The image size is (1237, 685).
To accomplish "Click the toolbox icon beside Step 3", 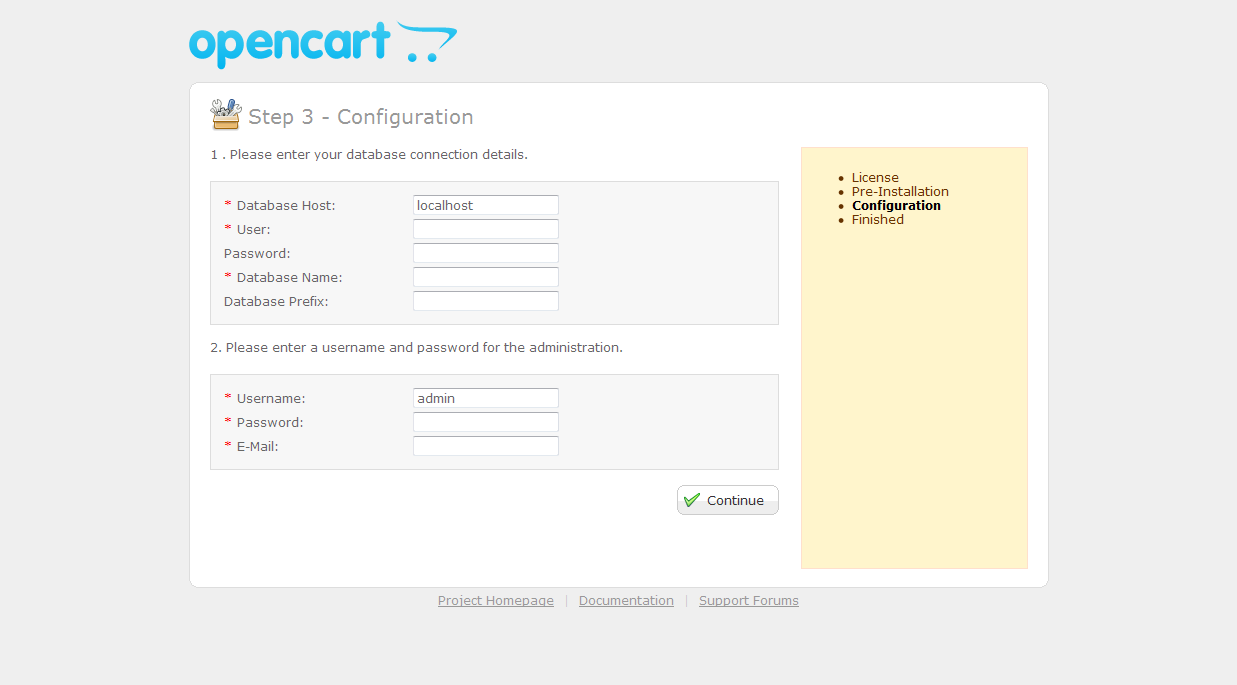I will [226, 115].
